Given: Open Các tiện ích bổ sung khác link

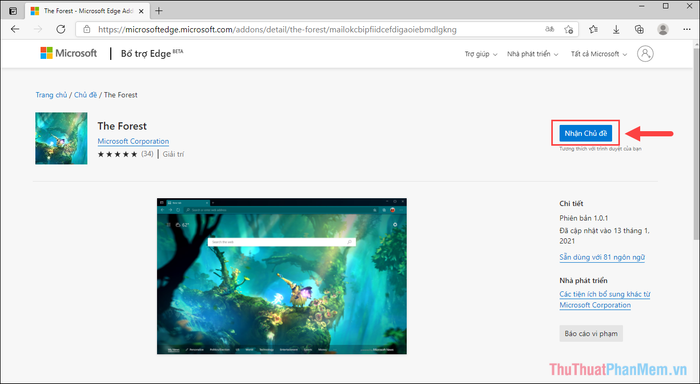Looking at the screenshot, I should (x=604, y=300).
